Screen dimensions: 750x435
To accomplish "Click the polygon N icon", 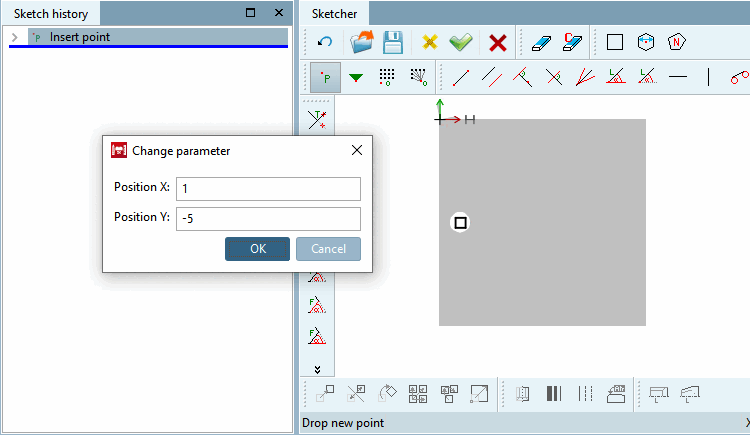I will [676, 42].
